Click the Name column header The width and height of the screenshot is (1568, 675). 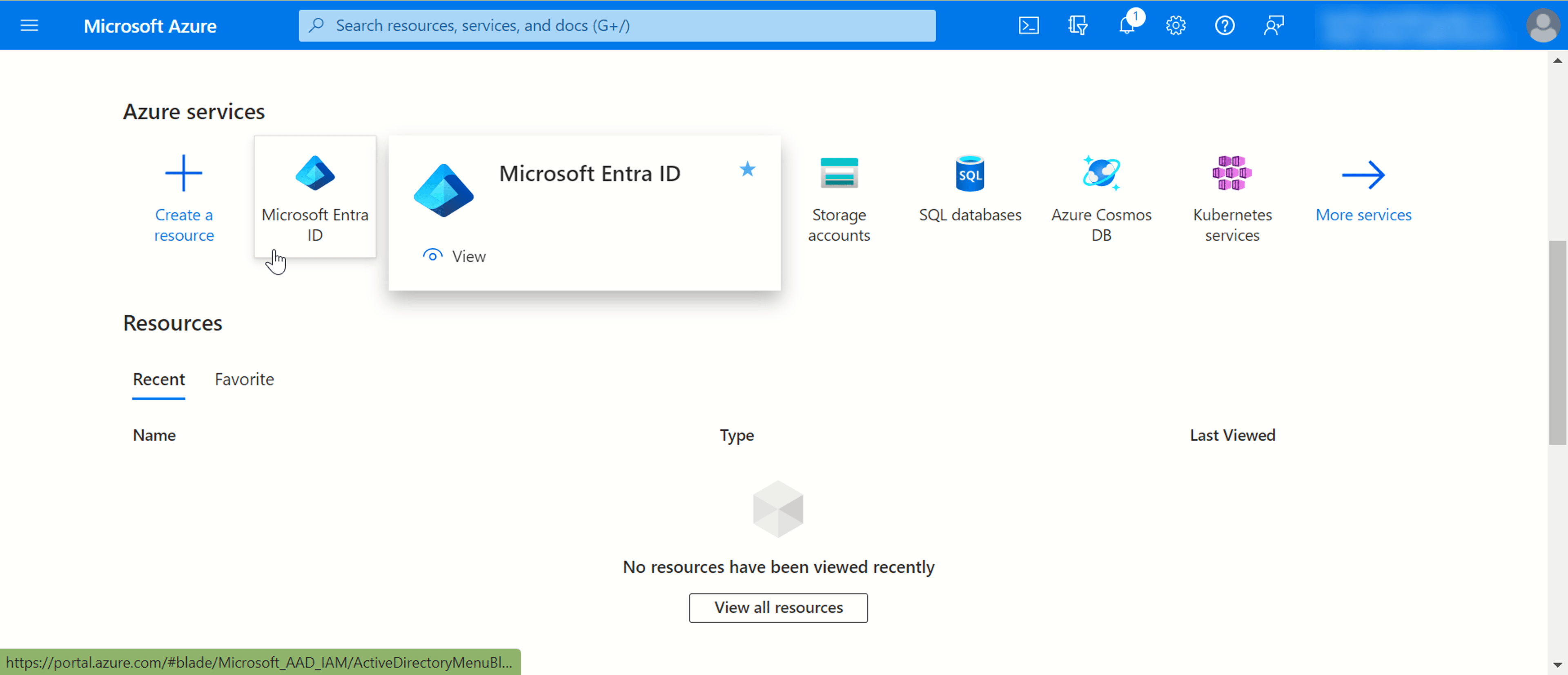[x=154, y=435]
